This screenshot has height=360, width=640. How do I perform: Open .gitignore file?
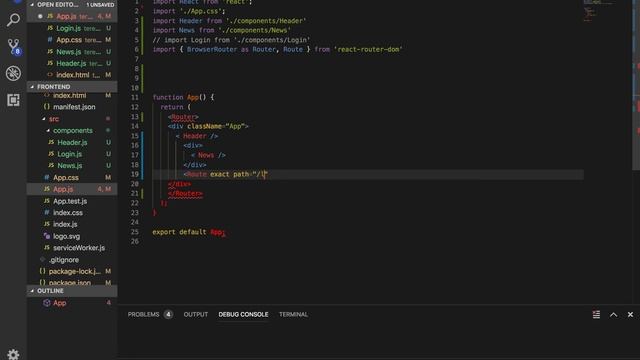[x=72, y=260]
